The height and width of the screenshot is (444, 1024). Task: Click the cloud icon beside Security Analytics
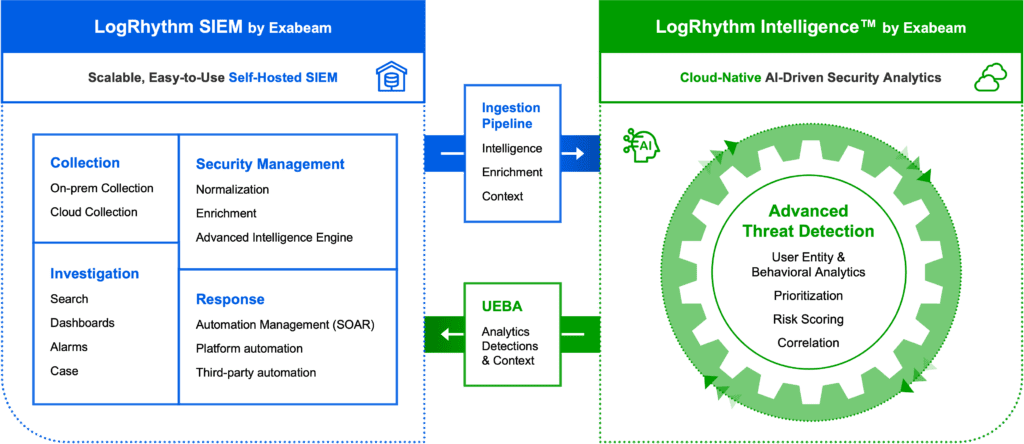(991, 78)
